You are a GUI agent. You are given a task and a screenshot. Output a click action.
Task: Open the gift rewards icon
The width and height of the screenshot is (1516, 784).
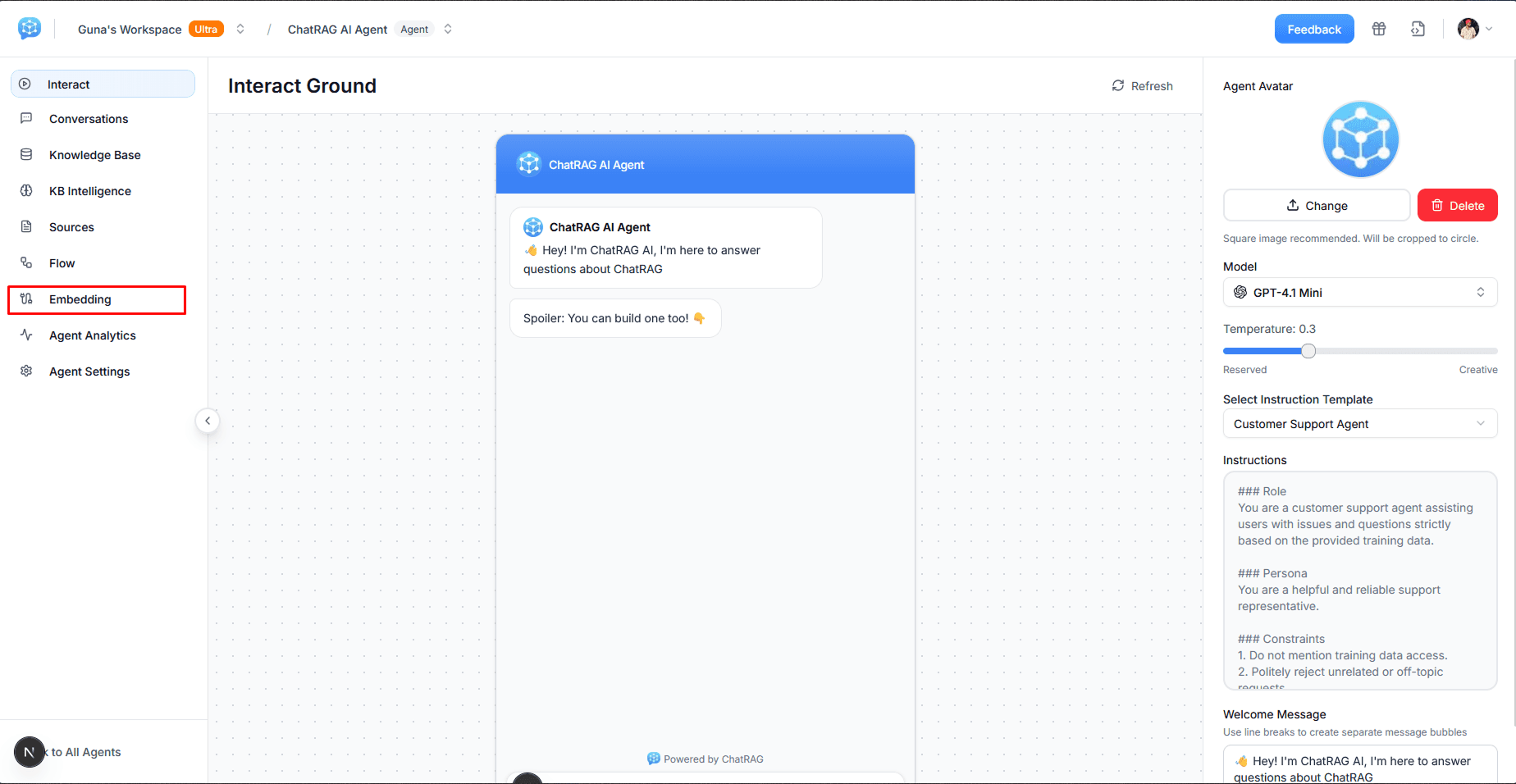1379,30
